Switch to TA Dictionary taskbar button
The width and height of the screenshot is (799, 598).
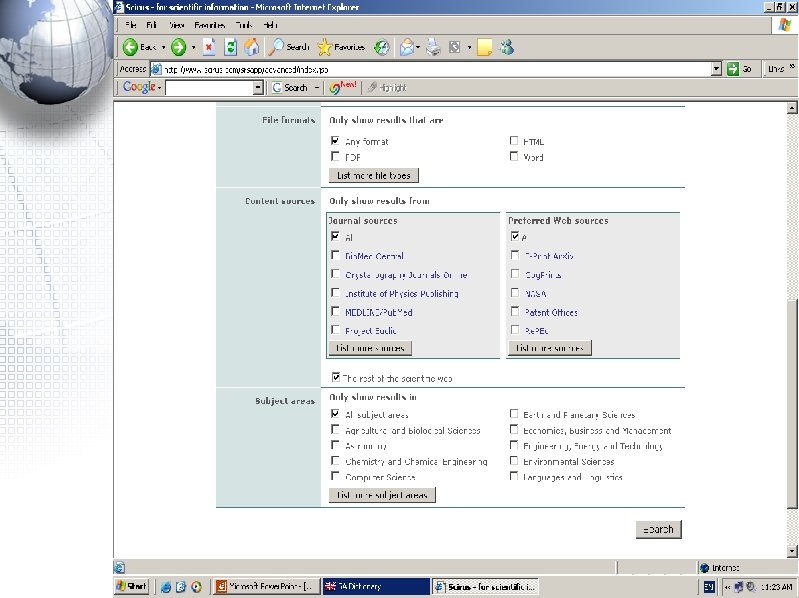pos(376,586)
